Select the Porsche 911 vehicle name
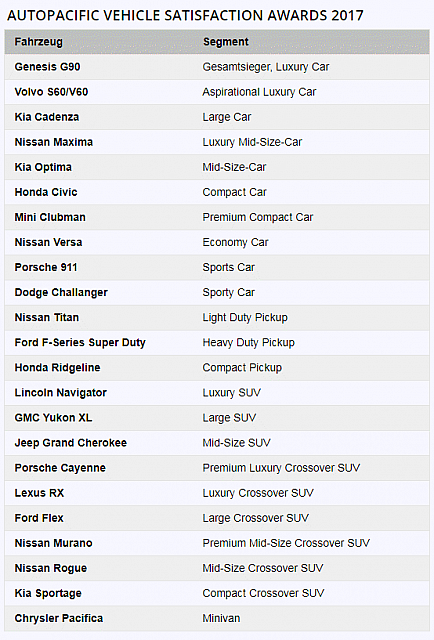Viewport: 434px width, 640px height. coord(46,267)
